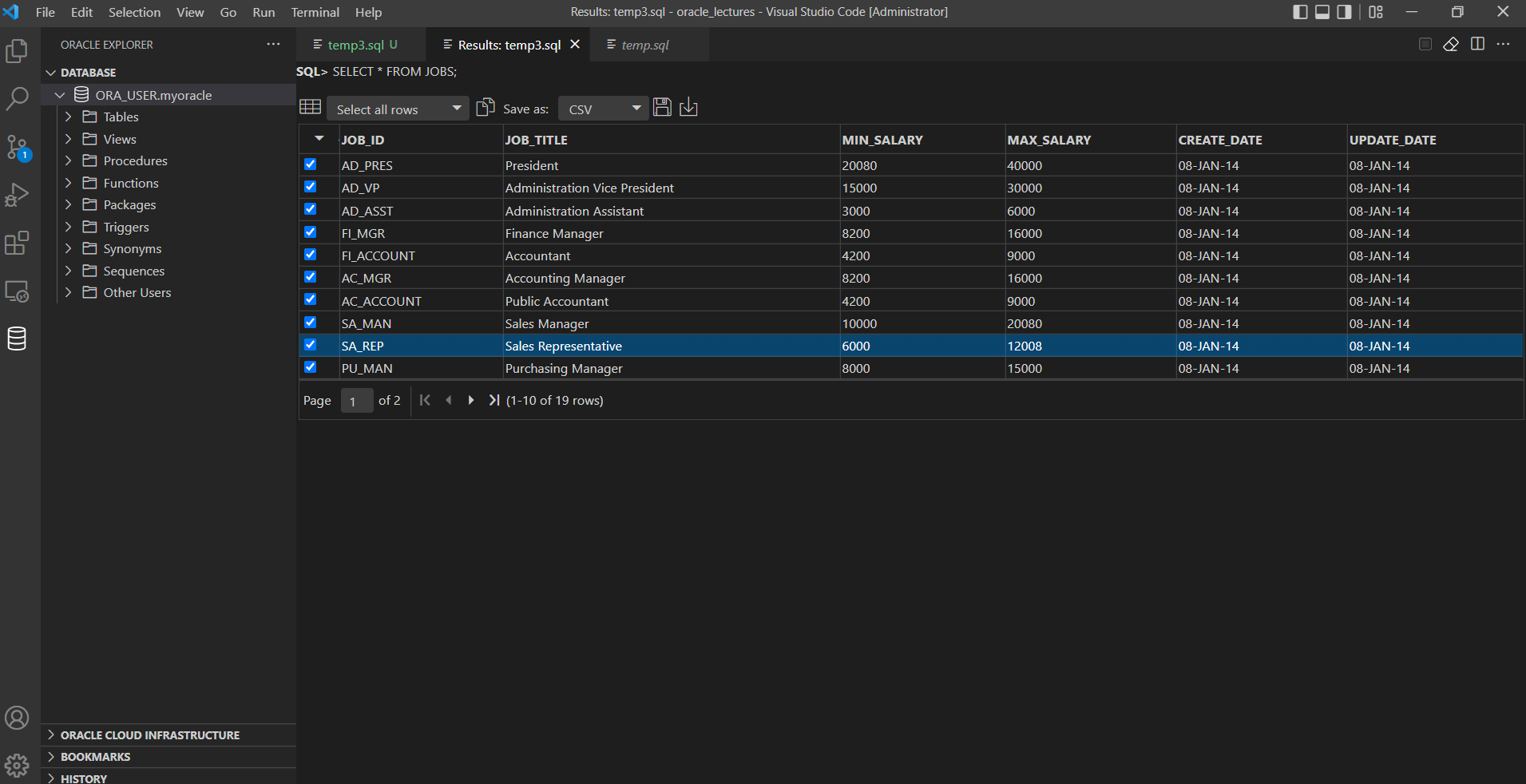
Task: Click the stop square icon in editor toolbar
Action: (x=1425, y=44)
